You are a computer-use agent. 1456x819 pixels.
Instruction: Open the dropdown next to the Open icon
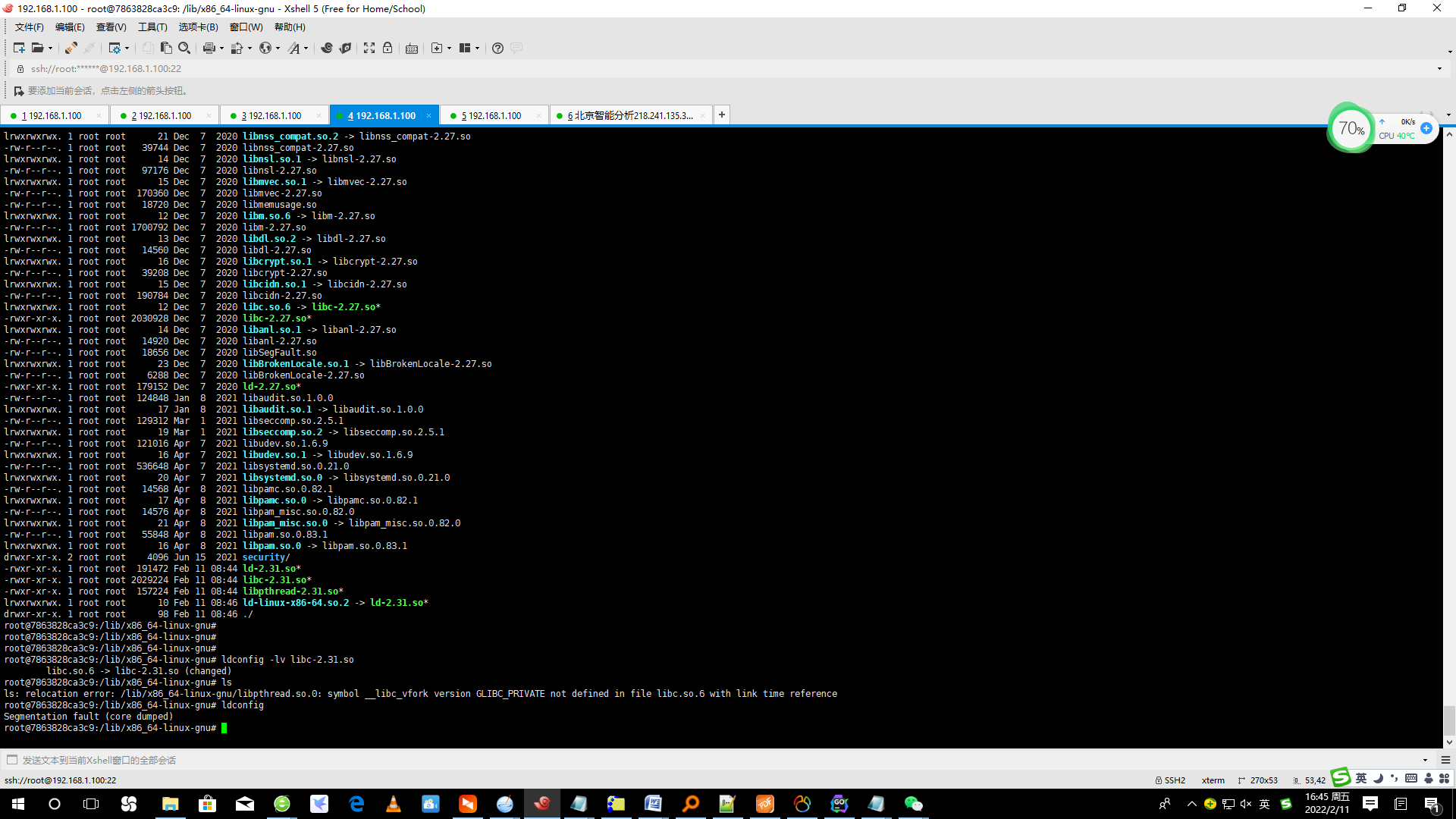click(x=51, y=48)
